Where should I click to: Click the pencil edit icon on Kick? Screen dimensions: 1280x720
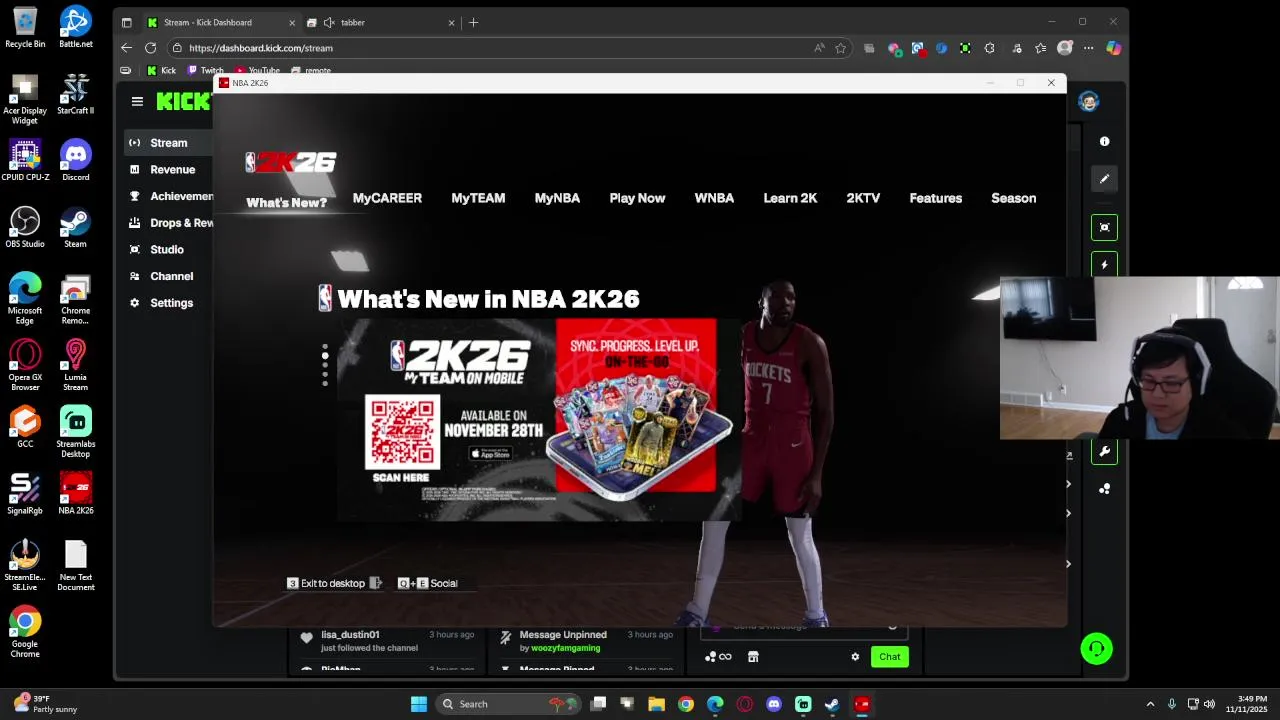1104,179
